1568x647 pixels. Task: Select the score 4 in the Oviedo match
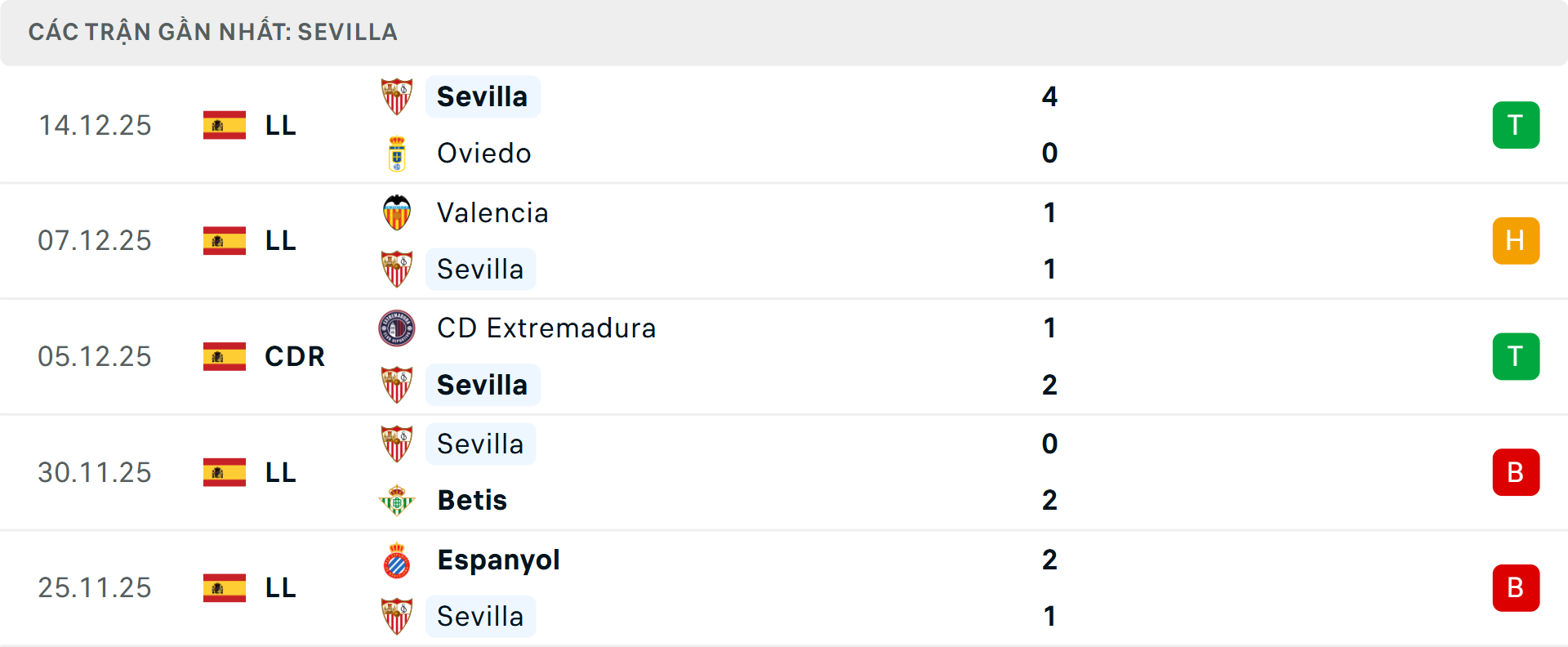1050,96
